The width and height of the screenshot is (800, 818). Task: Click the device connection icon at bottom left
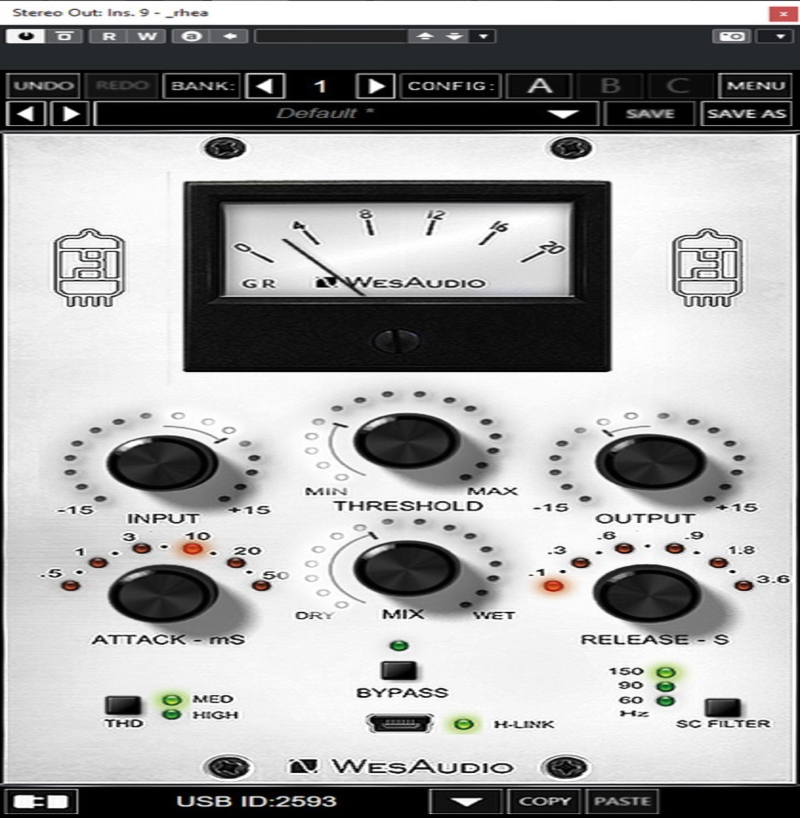point(41,801)
